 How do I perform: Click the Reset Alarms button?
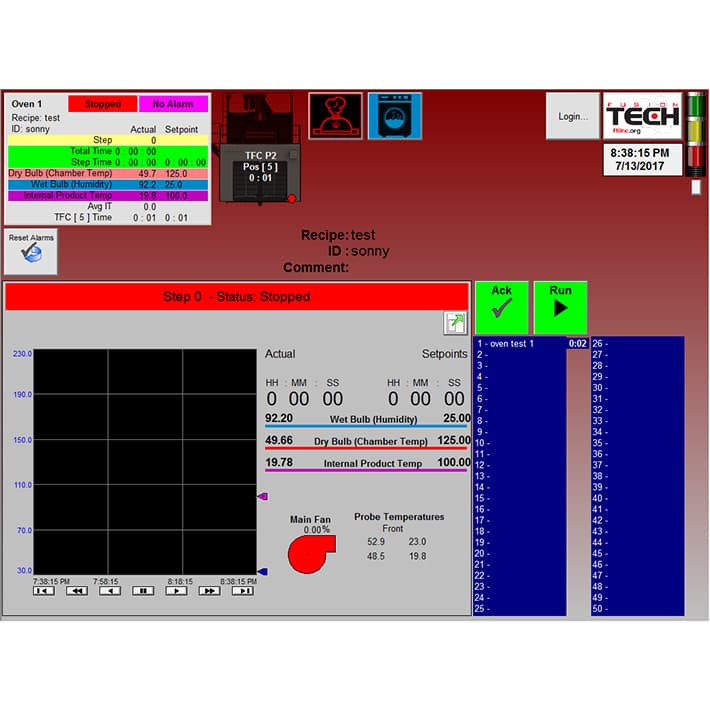[x=31, y=251]
